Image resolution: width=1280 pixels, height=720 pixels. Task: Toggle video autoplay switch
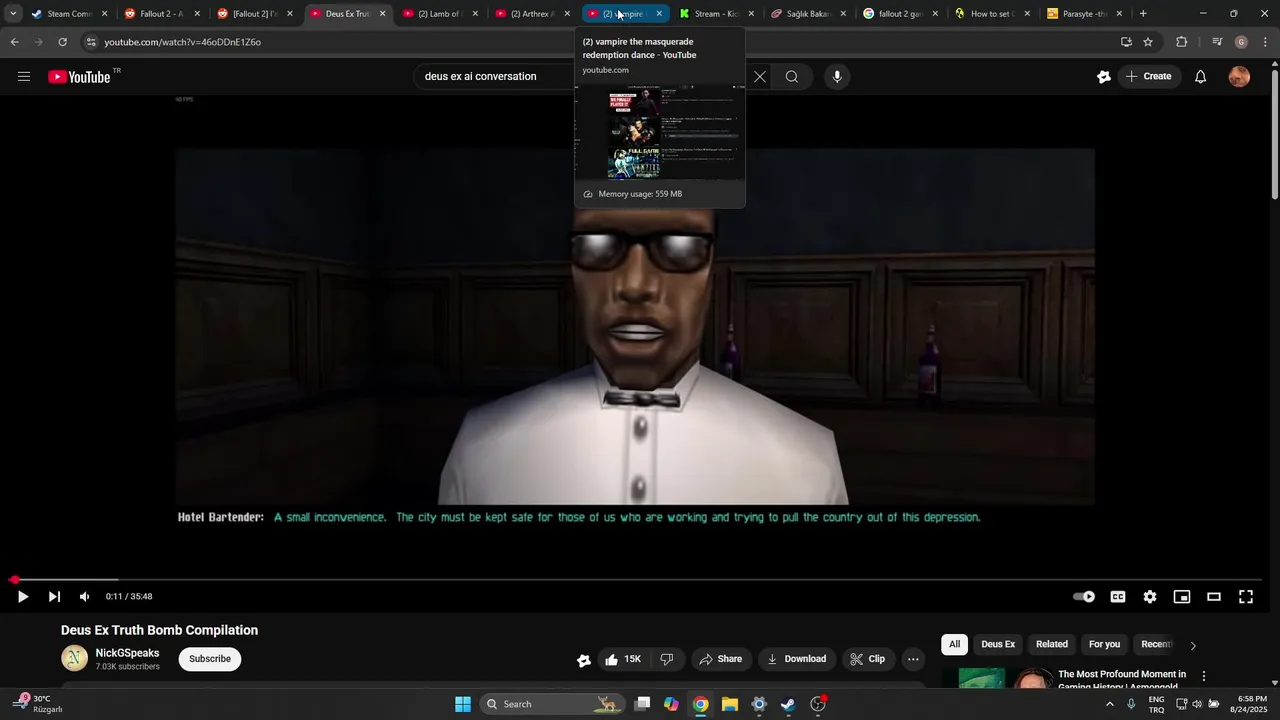pyautogui.click(x=1084, y=597)
